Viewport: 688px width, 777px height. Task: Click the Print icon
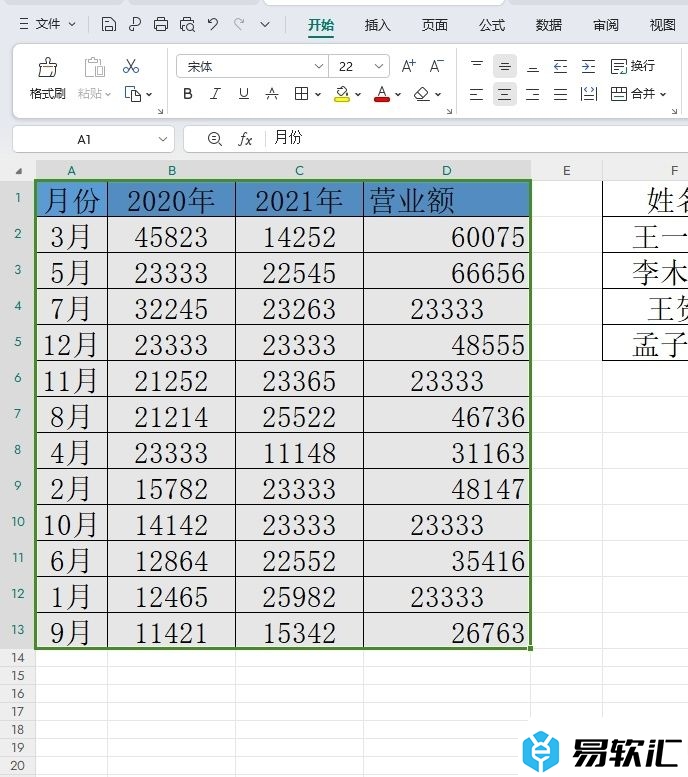pyautogui.click(x=161, y=24)
